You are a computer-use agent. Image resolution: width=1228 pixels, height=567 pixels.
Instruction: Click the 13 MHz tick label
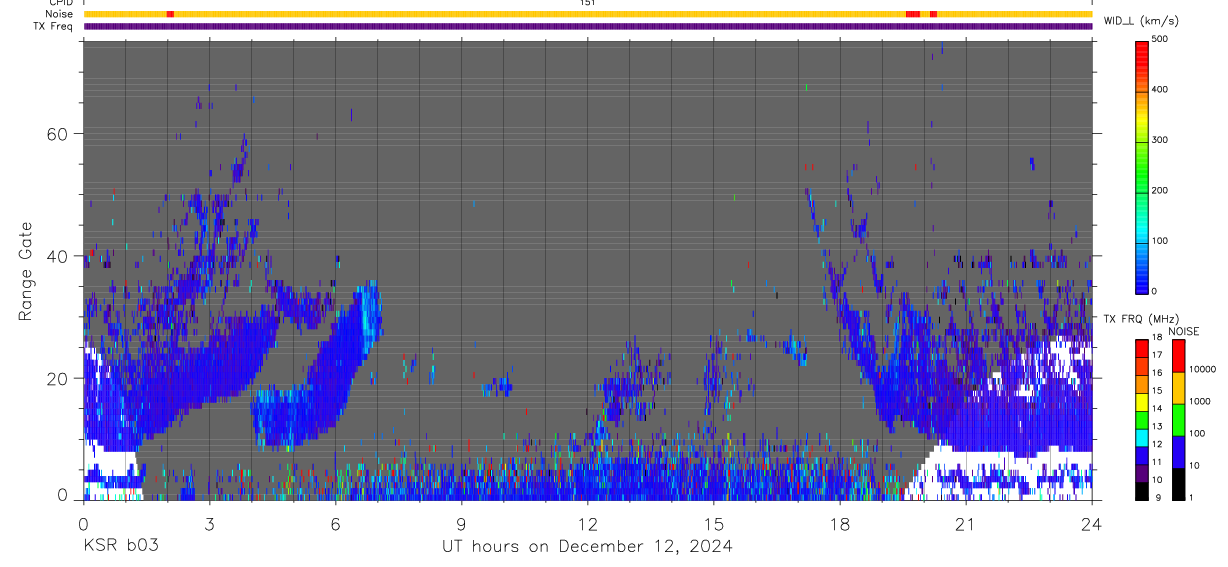[1158, 426]
